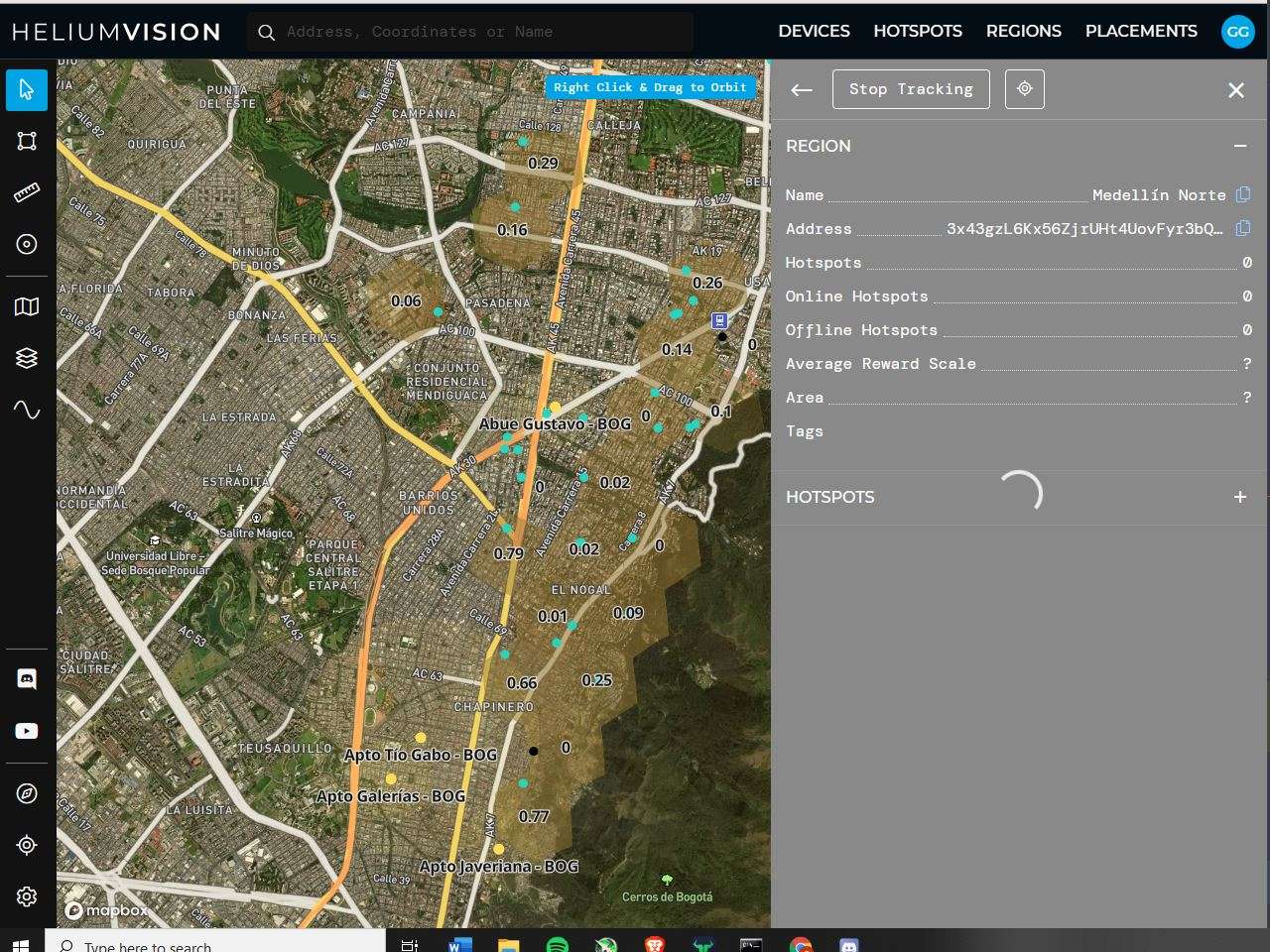This screenshot has height=952, width=1270.
Task: Open File Explorer from taskbar
Action: 508,945
